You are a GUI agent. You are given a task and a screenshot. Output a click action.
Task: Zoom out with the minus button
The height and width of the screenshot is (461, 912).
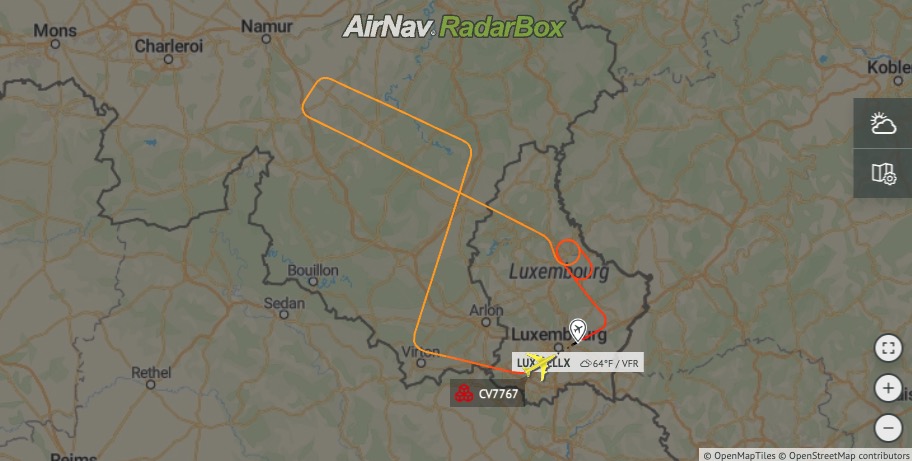888,428
